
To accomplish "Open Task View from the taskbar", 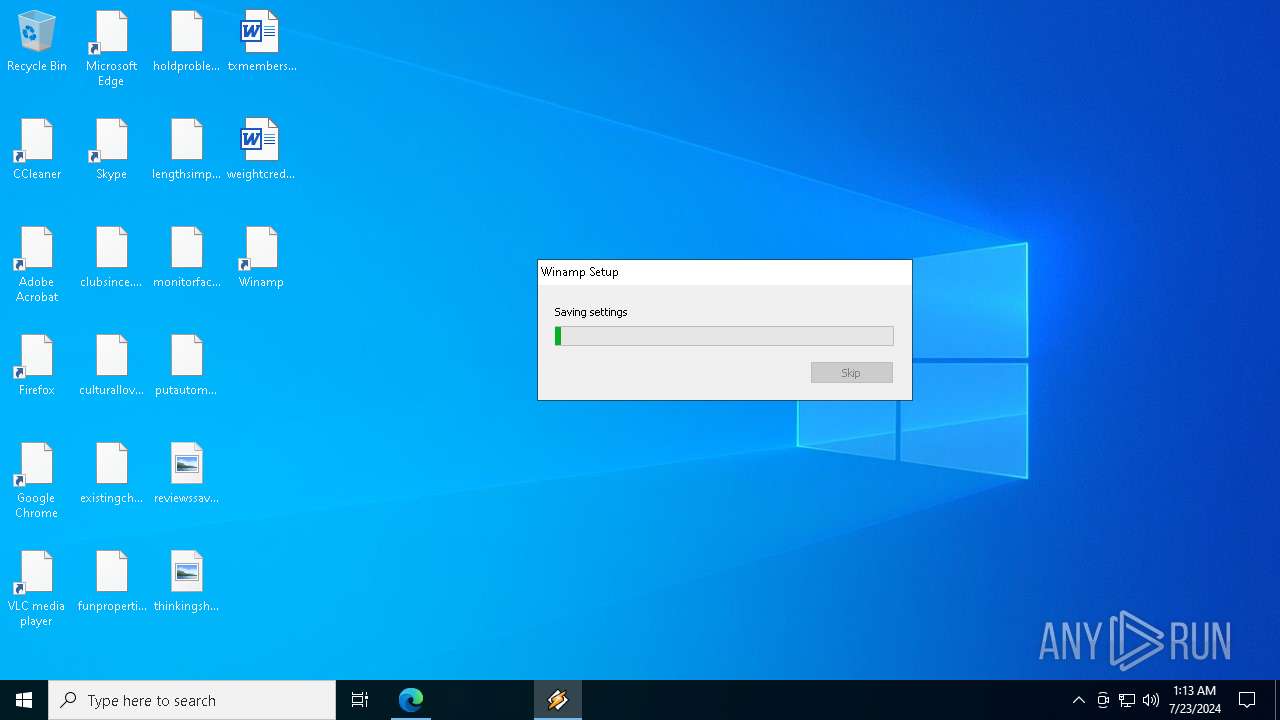I will click(360, 700).
